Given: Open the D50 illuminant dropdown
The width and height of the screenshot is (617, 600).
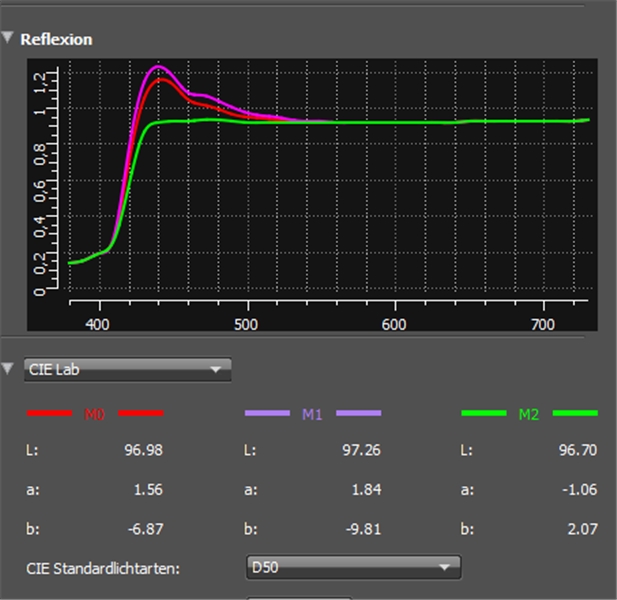Looking at the screenshot, I should coord(353,567).
